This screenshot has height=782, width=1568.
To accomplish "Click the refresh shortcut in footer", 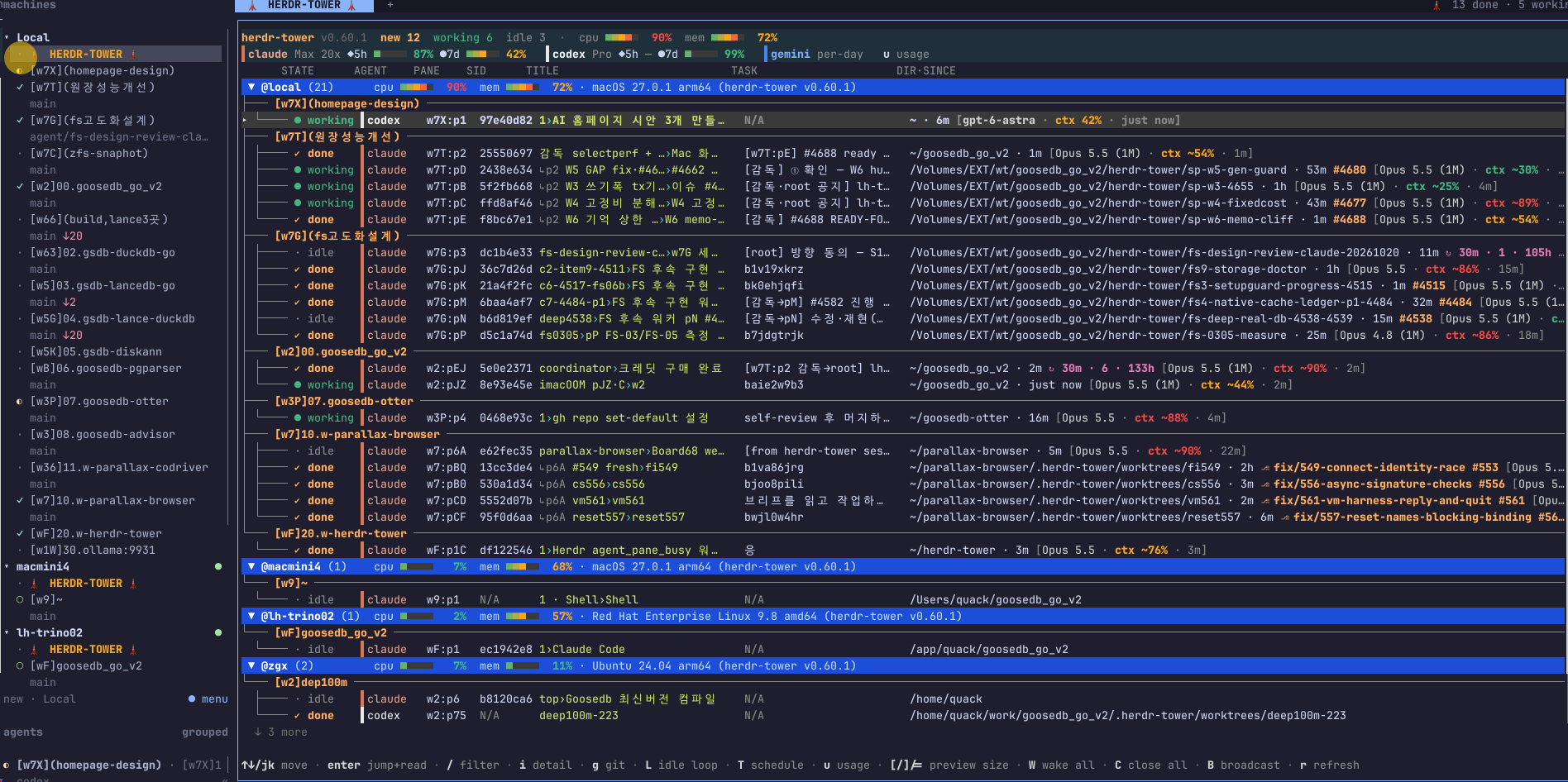I will click(x=1330, y=765).
